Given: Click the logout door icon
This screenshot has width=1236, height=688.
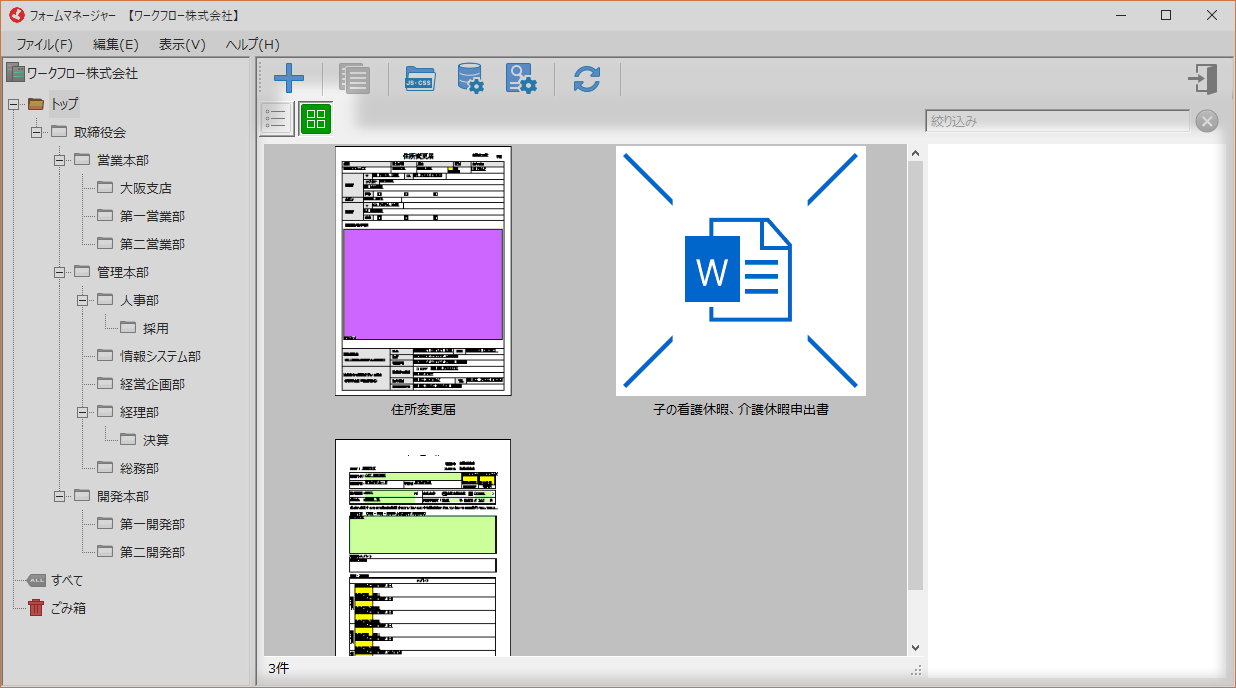Looking at the screenshot, I should click(1202, 79).
